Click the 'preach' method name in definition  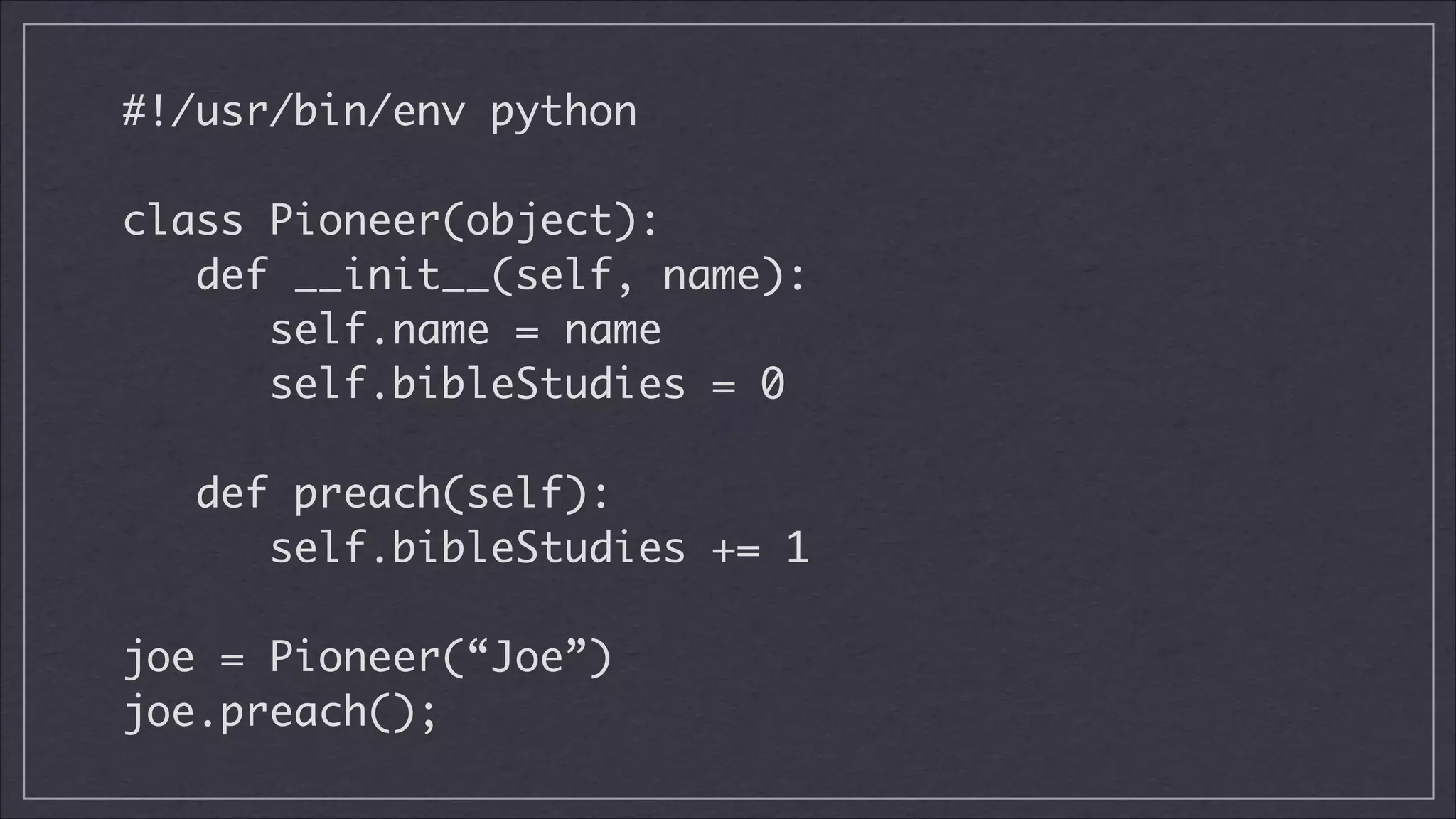click(x=368, y=493)
